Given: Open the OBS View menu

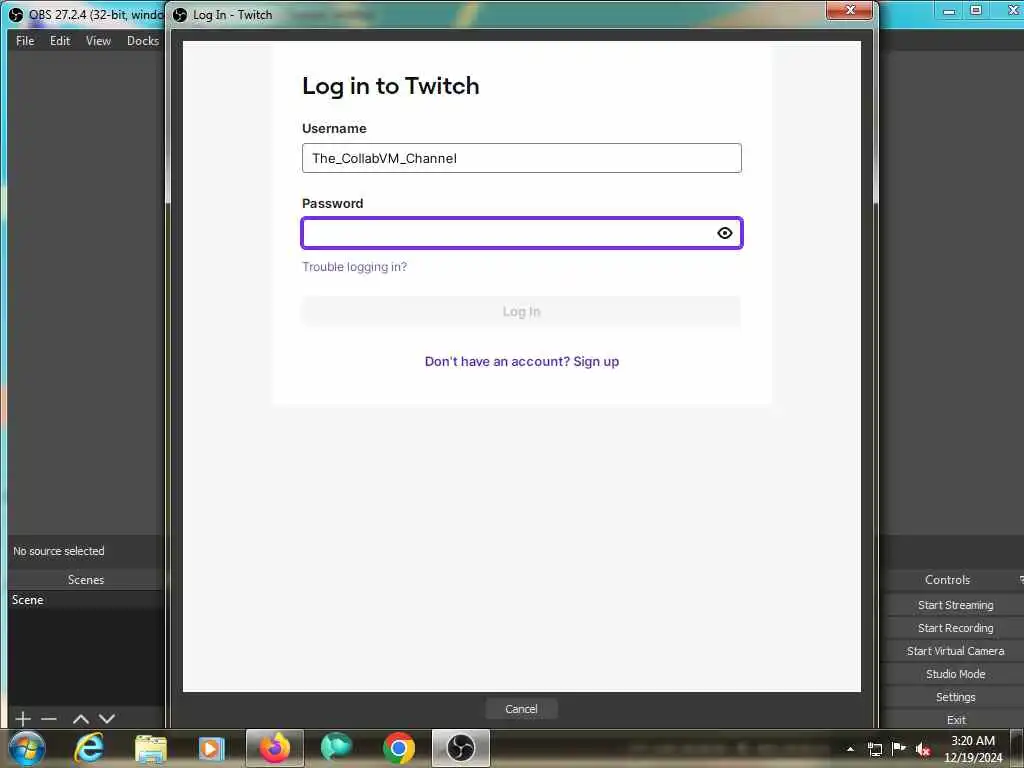Looking at the screenshot, I should pyautogui.click(x=98, y=40).
